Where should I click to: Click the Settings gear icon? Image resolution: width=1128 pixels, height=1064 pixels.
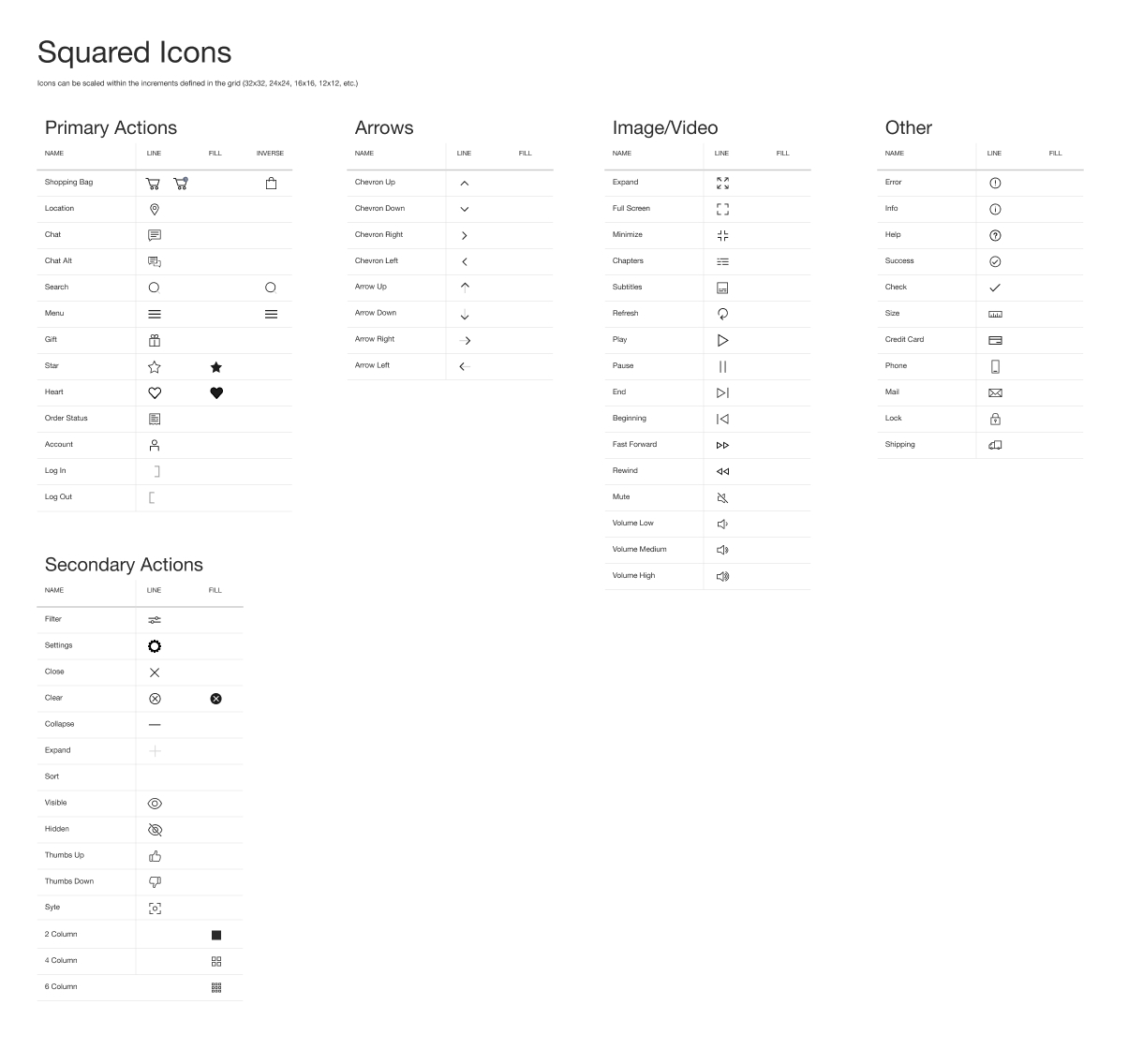tap(155, 646)
